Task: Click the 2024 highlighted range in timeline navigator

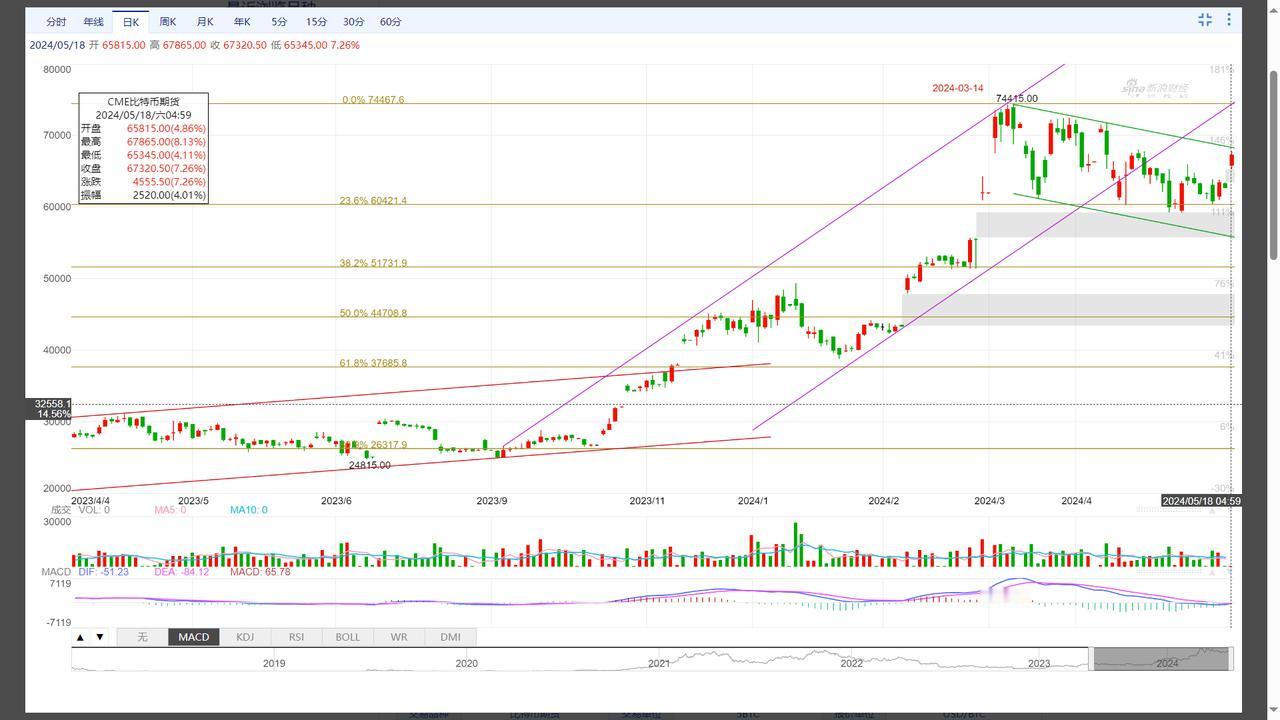Action: click(1163, 659)
